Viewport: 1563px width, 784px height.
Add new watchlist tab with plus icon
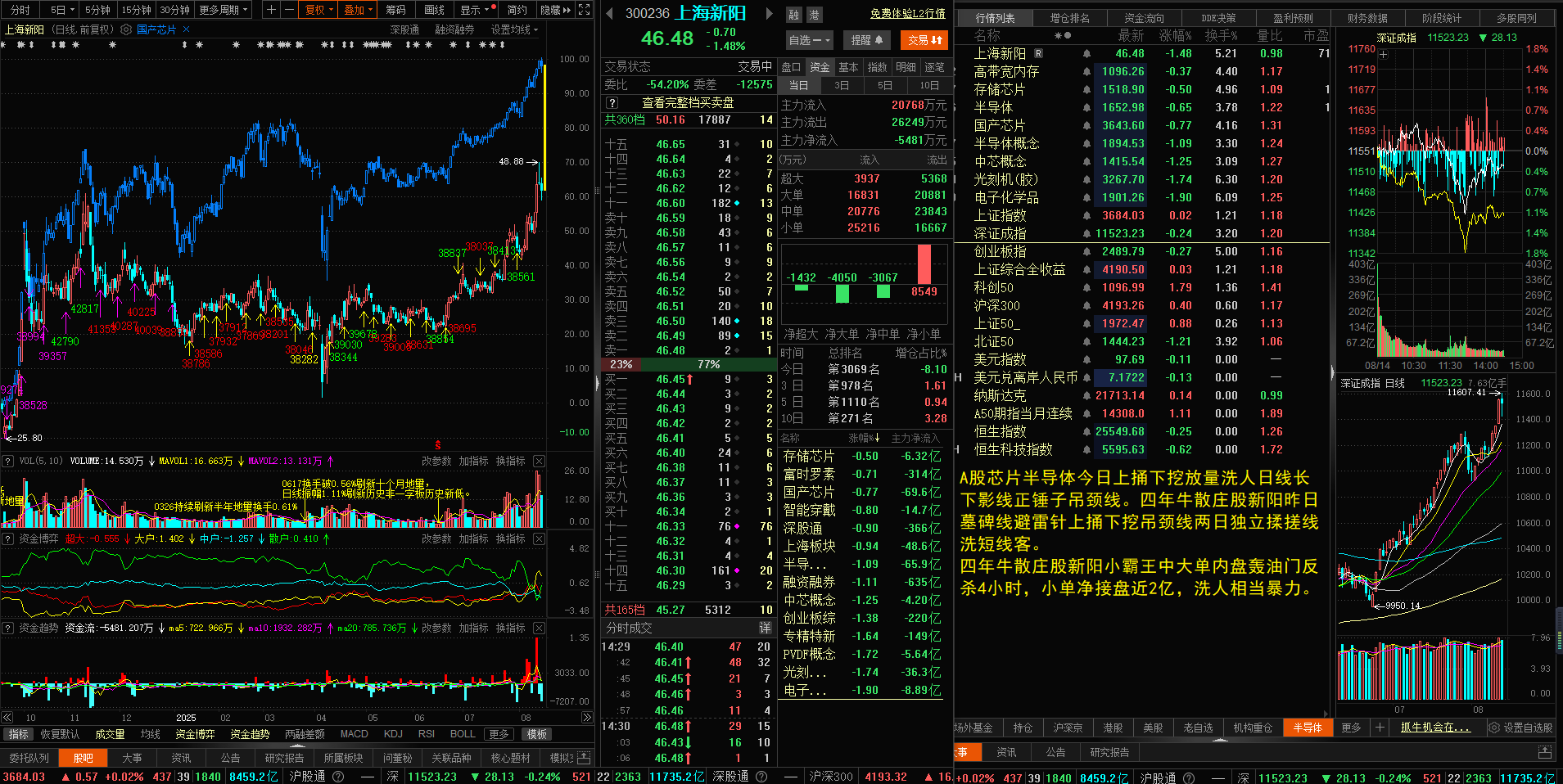coord(1380,728)
